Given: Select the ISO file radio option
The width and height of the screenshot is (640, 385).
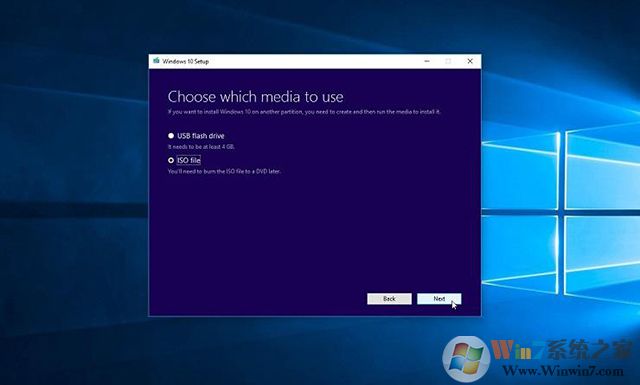Looking at the screenshot, I should coord(171,160).
